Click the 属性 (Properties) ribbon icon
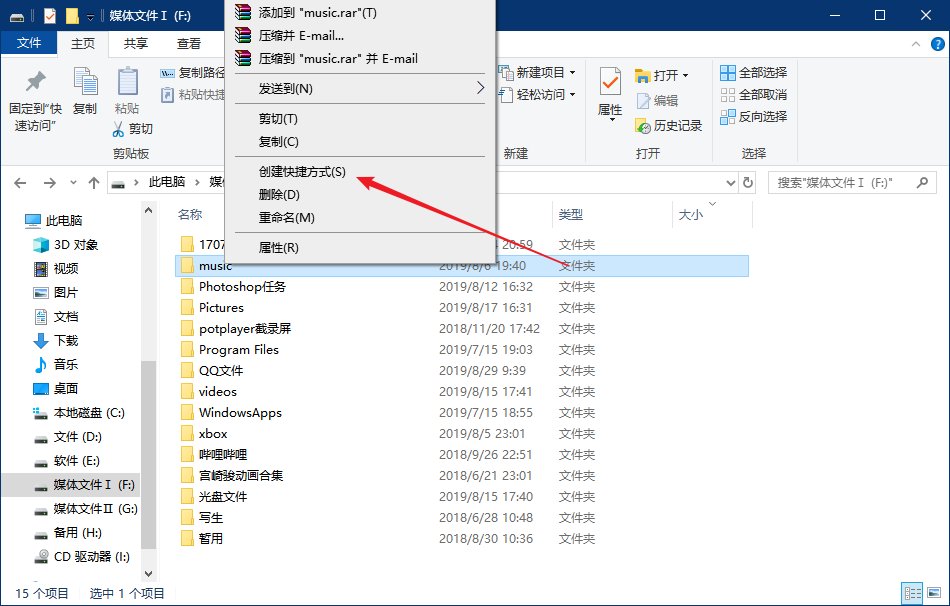 point(611,85)
